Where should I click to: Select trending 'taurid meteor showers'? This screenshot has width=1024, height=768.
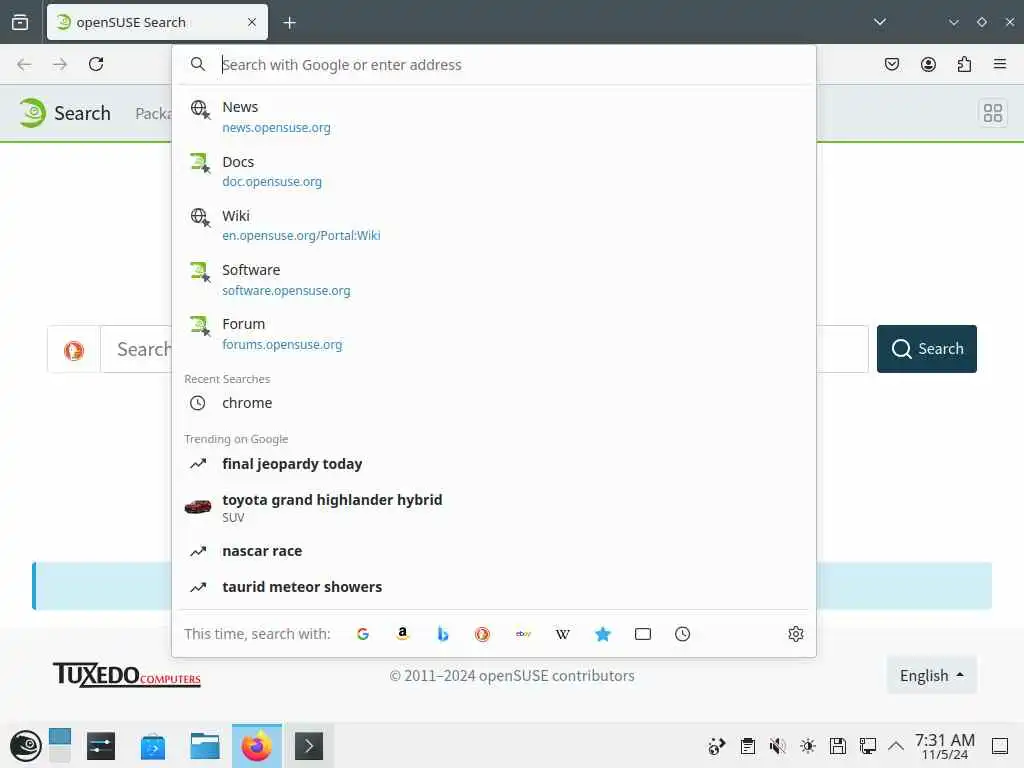point(494,587)
